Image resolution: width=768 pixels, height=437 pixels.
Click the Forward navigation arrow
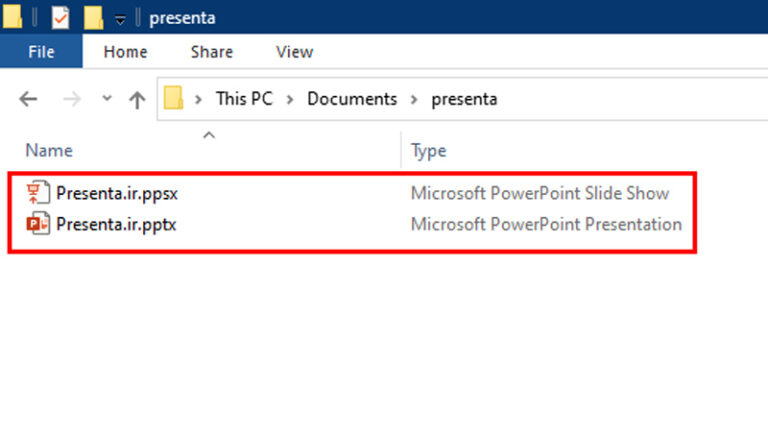(71, 99)
